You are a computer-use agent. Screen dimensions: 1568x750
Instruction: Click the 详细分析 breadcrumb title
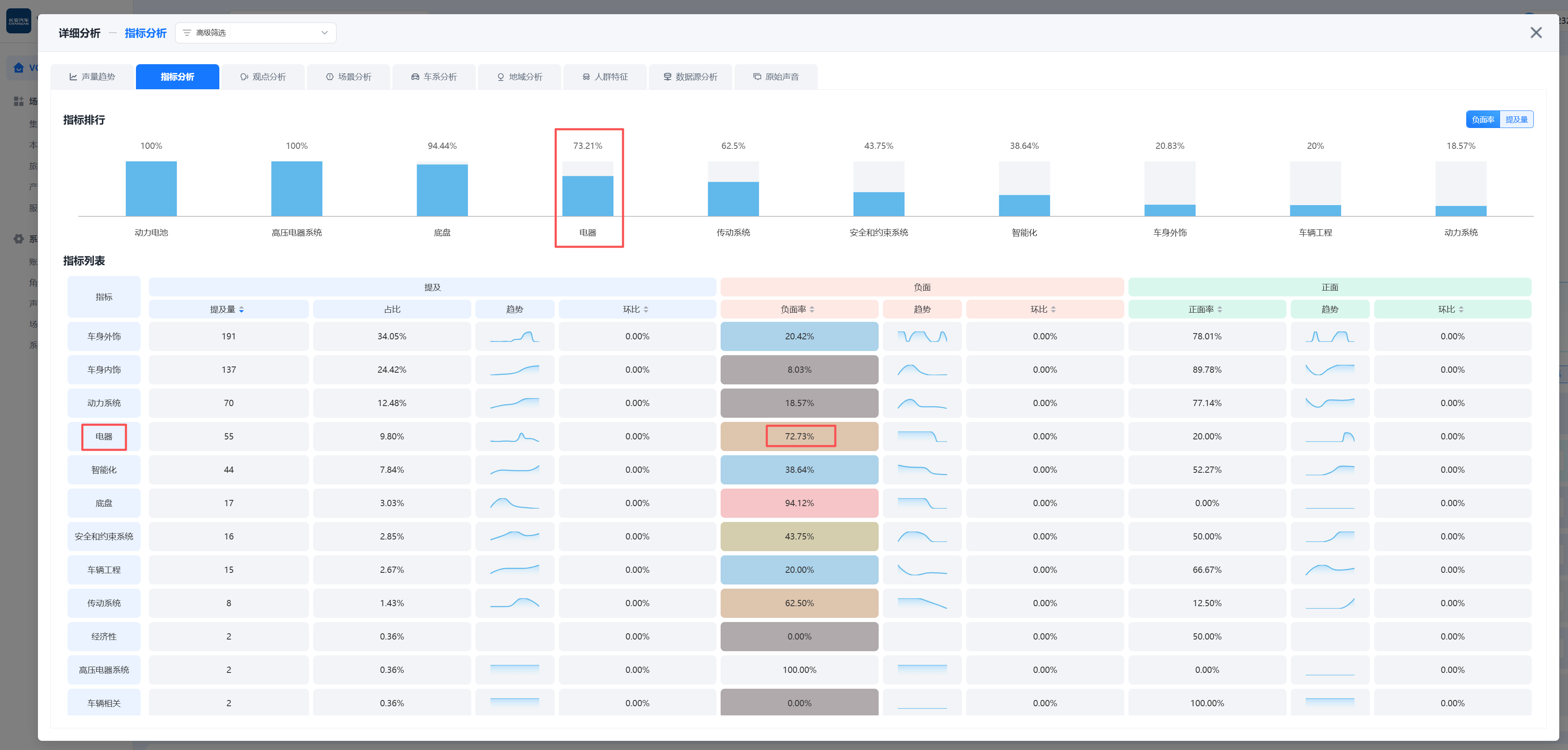79,33
